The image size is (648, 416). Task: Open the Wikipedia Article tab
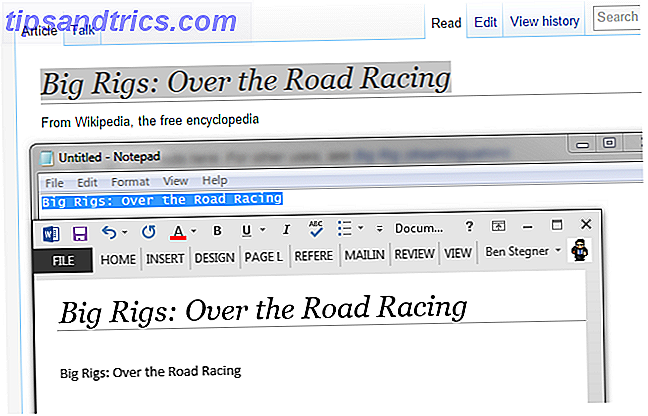[39, 31]
